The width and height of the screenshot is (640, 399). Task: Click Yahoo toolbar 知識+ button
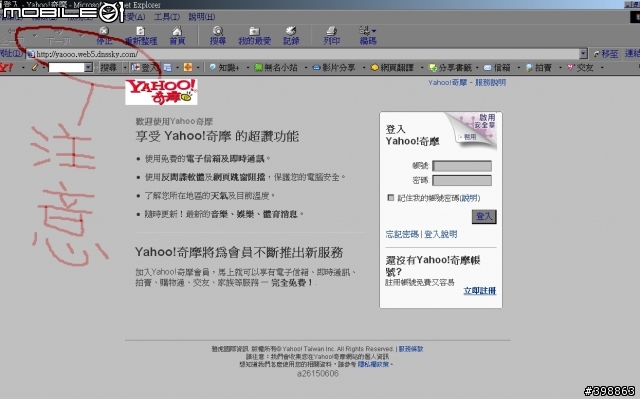(224, 67)
